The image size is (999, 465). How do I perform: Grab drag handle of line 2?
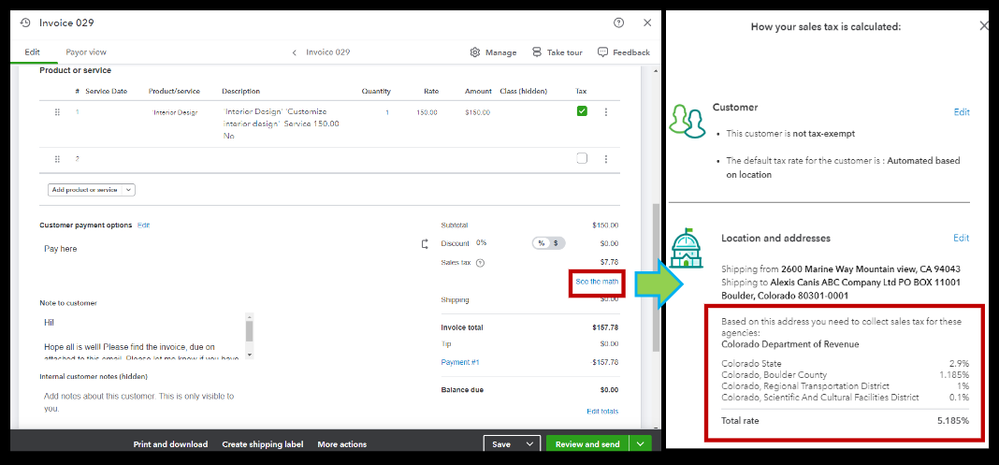(57, 159)
